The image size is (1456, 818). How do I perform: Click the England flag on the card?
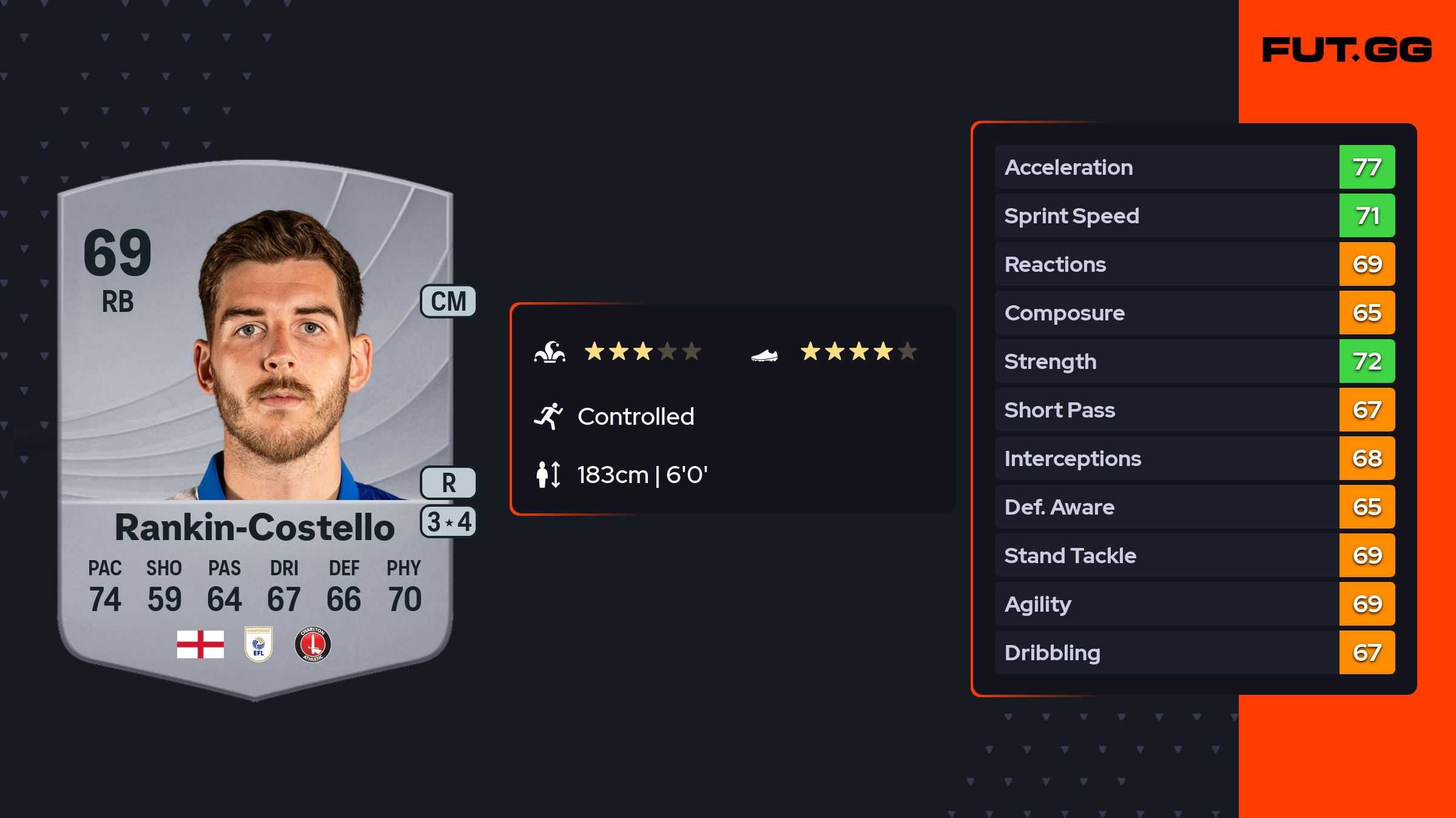200,644
